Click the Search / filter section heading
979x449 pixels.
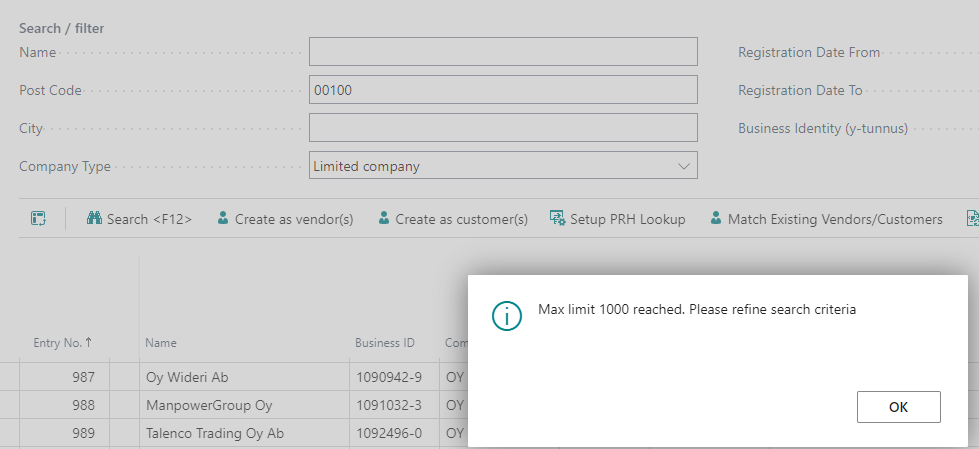[62, 28]
